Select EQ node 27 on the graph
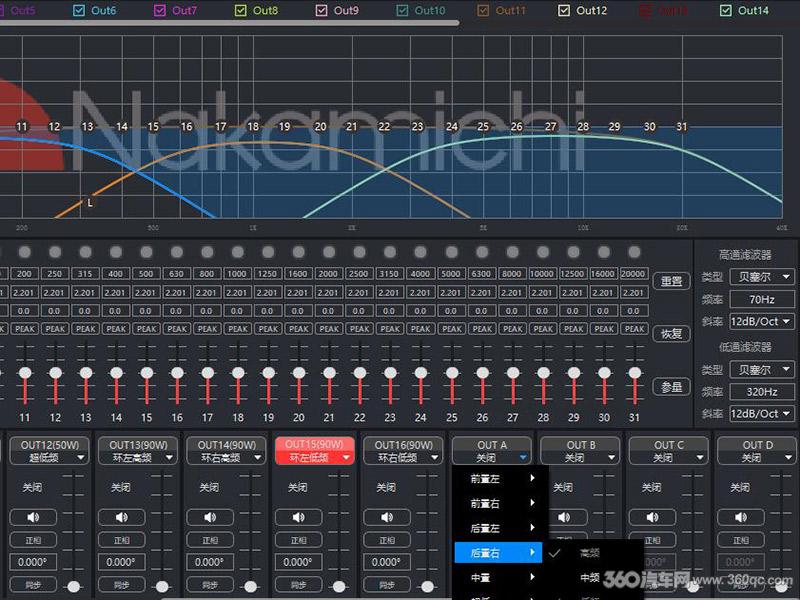800x600 pixels. pos(550,126)
